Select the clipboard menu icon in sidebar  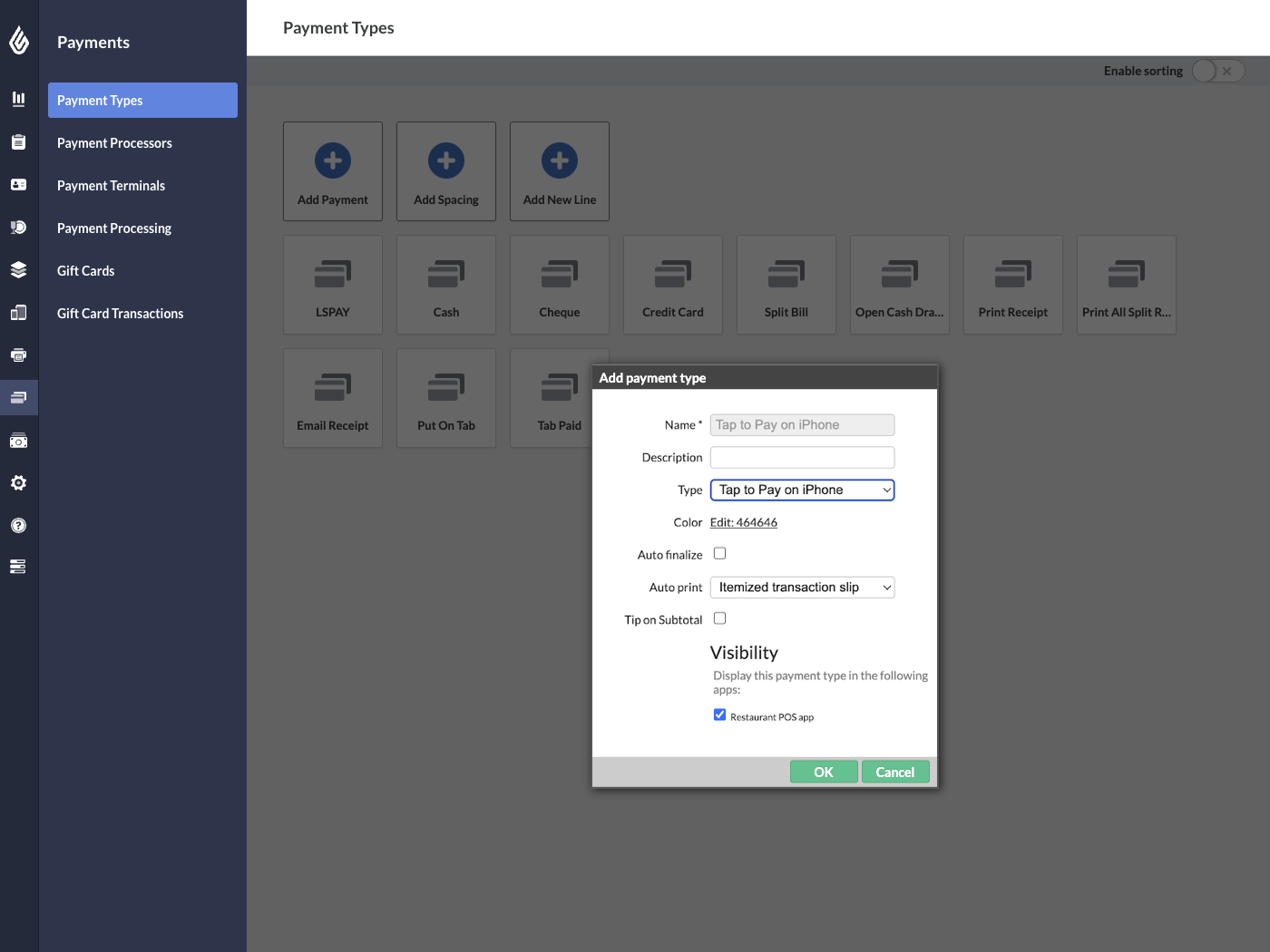pos(19,142)
